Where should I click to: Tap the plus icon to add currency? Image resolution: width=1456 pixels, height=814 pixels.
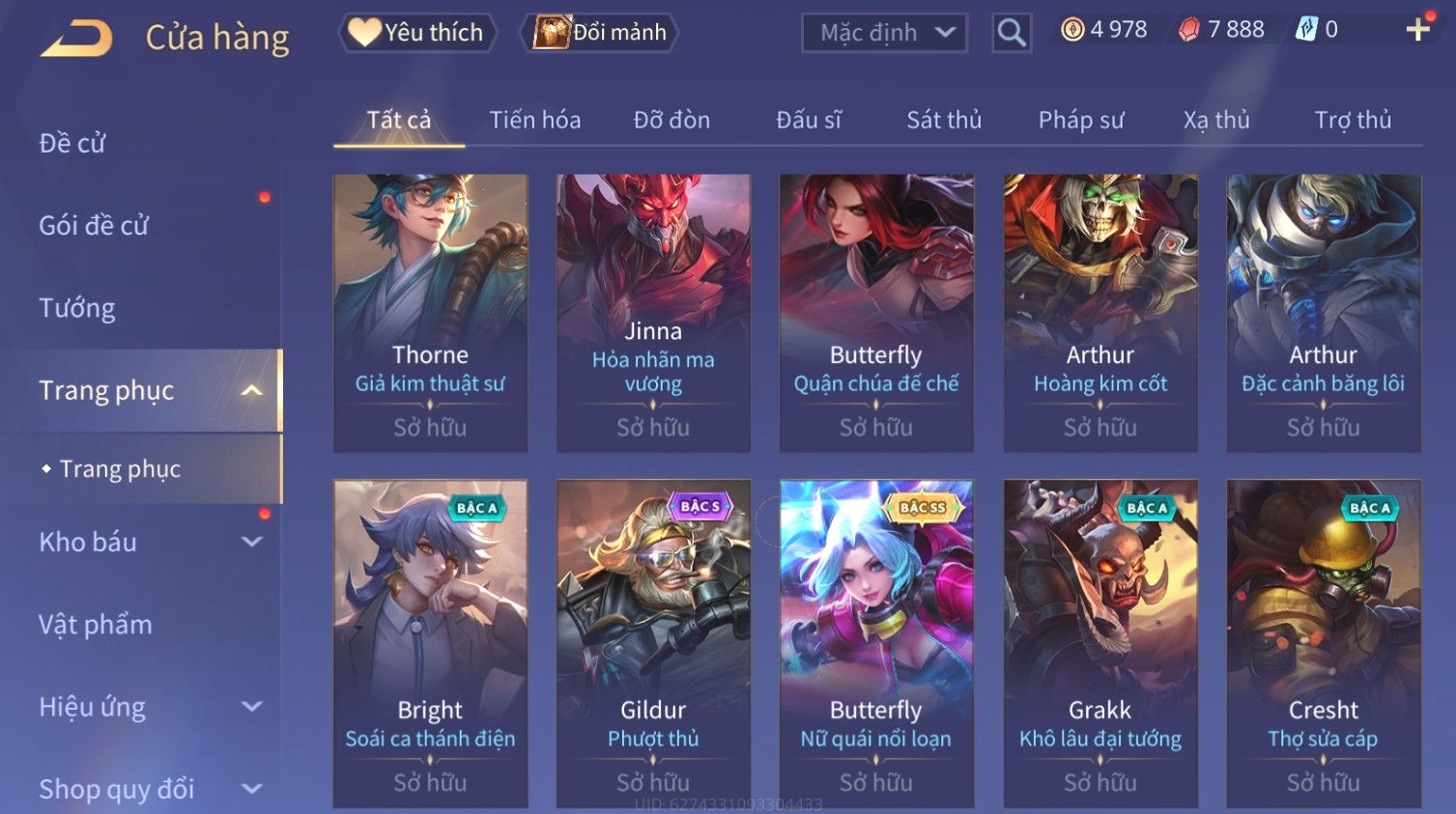(1417, 30)
